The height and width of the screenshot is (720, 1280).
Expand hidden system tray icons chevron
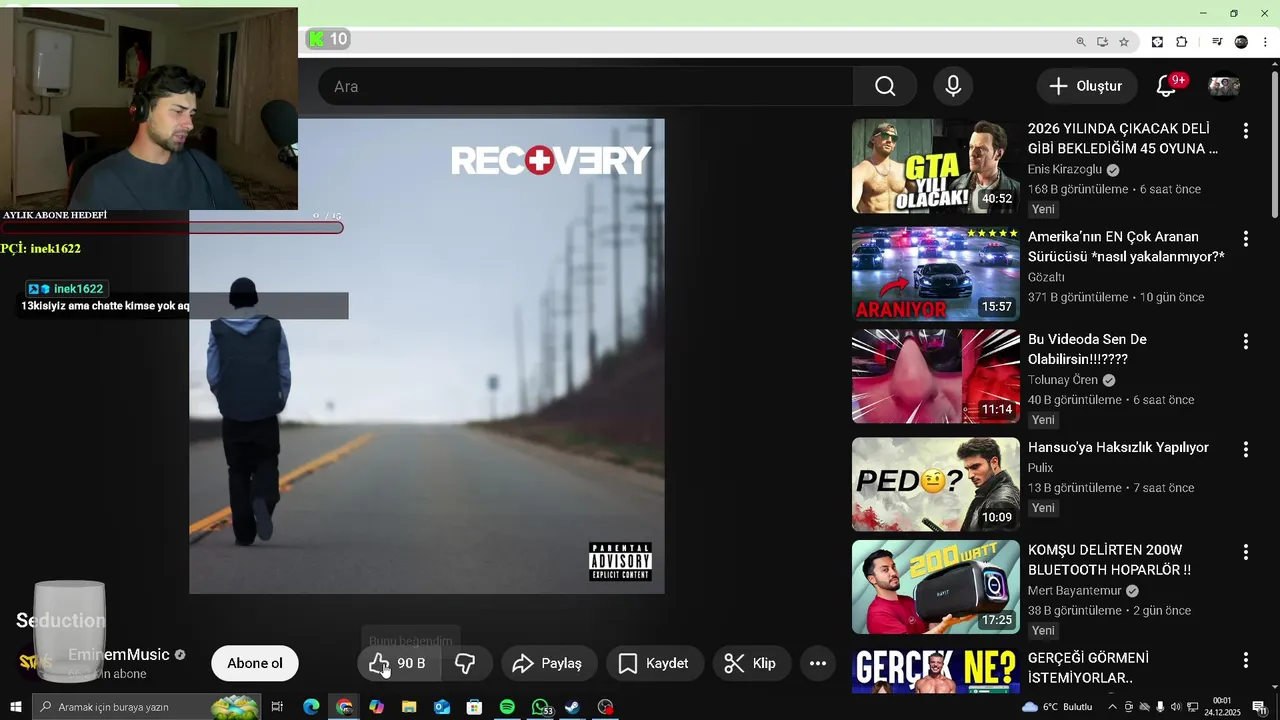[x=1112, y=707]
